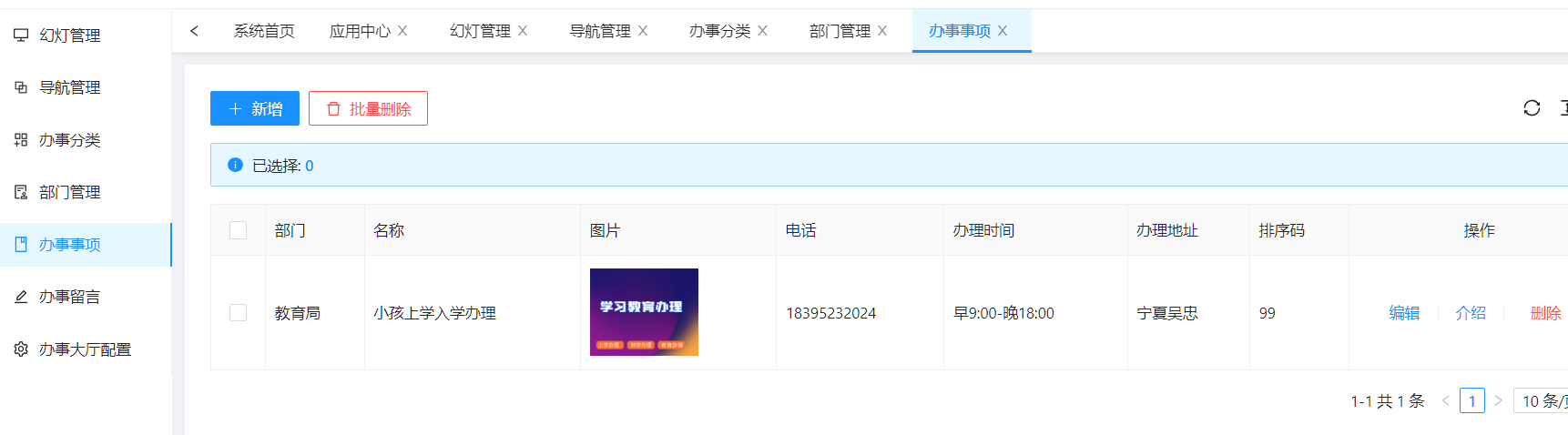Click 编辑 link for 教育局 row

1404,313
